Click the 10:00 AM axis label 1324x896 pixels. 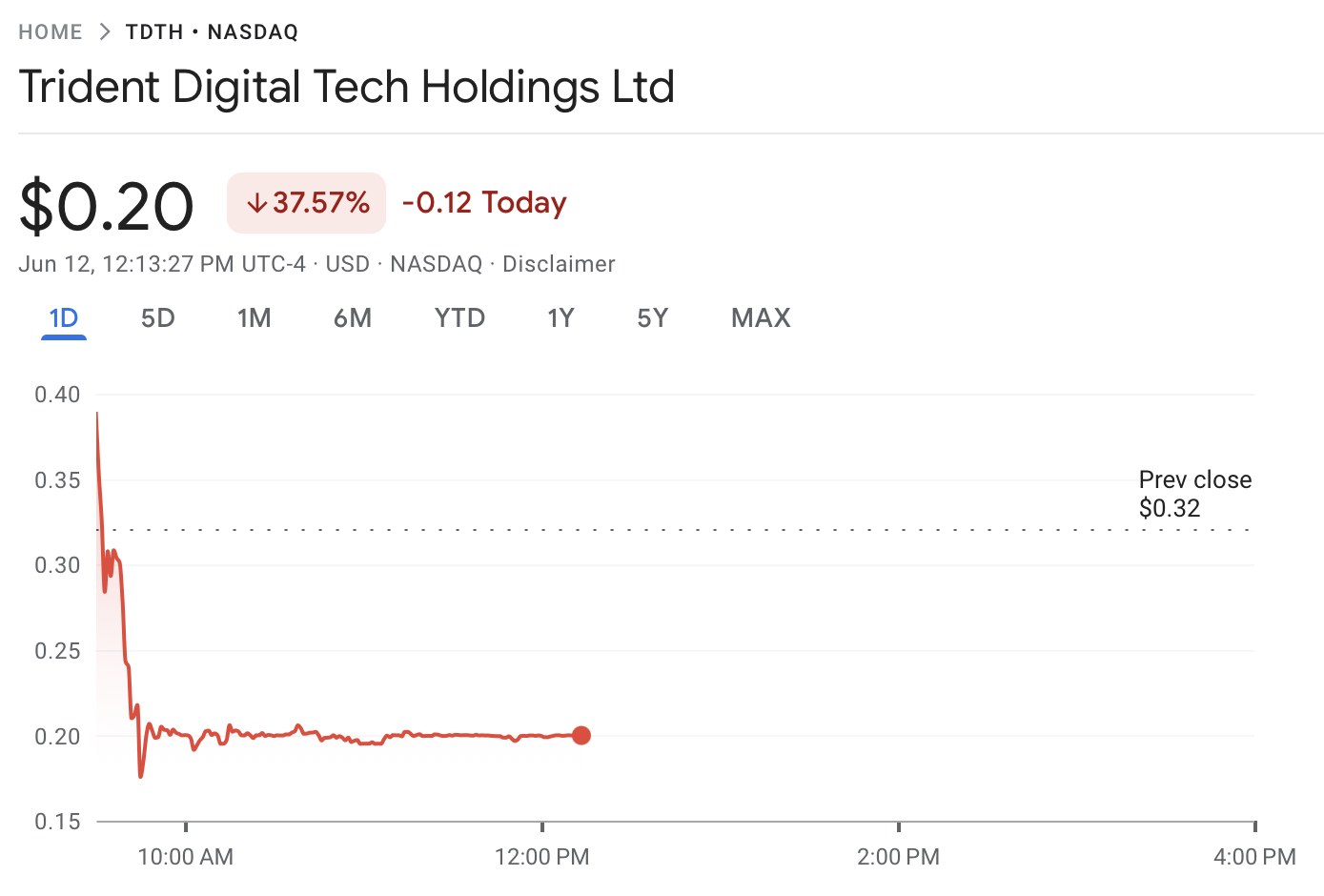[x=186, y=857]
